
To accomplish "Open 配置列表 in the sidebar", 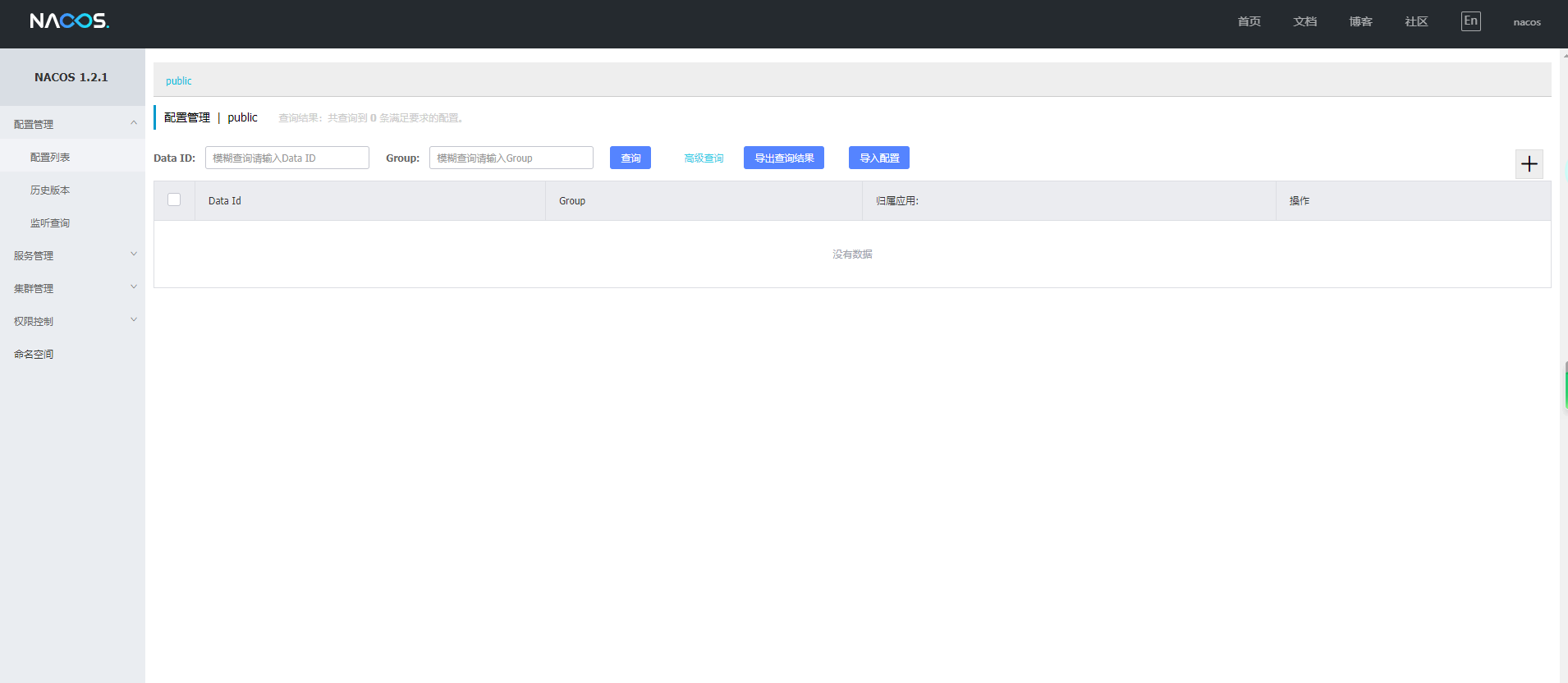I will click(72, 157).
